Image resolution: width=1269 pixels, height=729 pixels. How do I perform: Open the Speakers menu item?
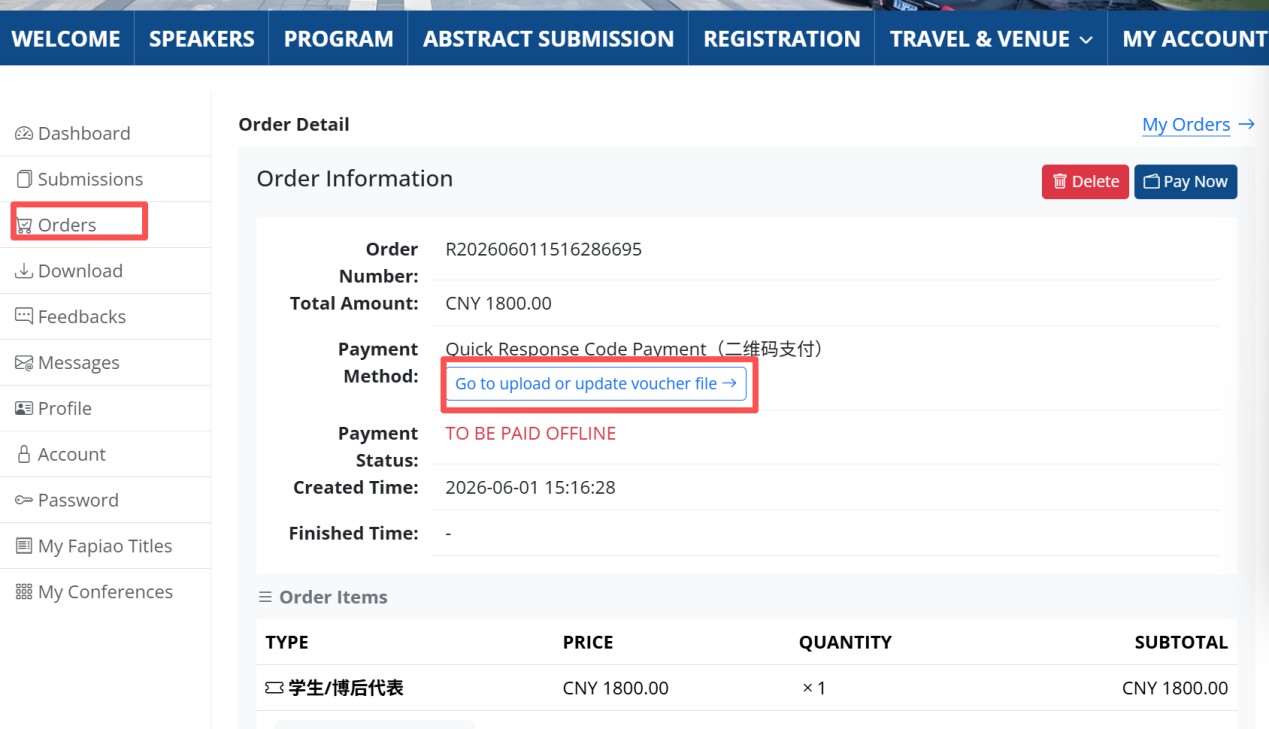[x=201, y=39]
